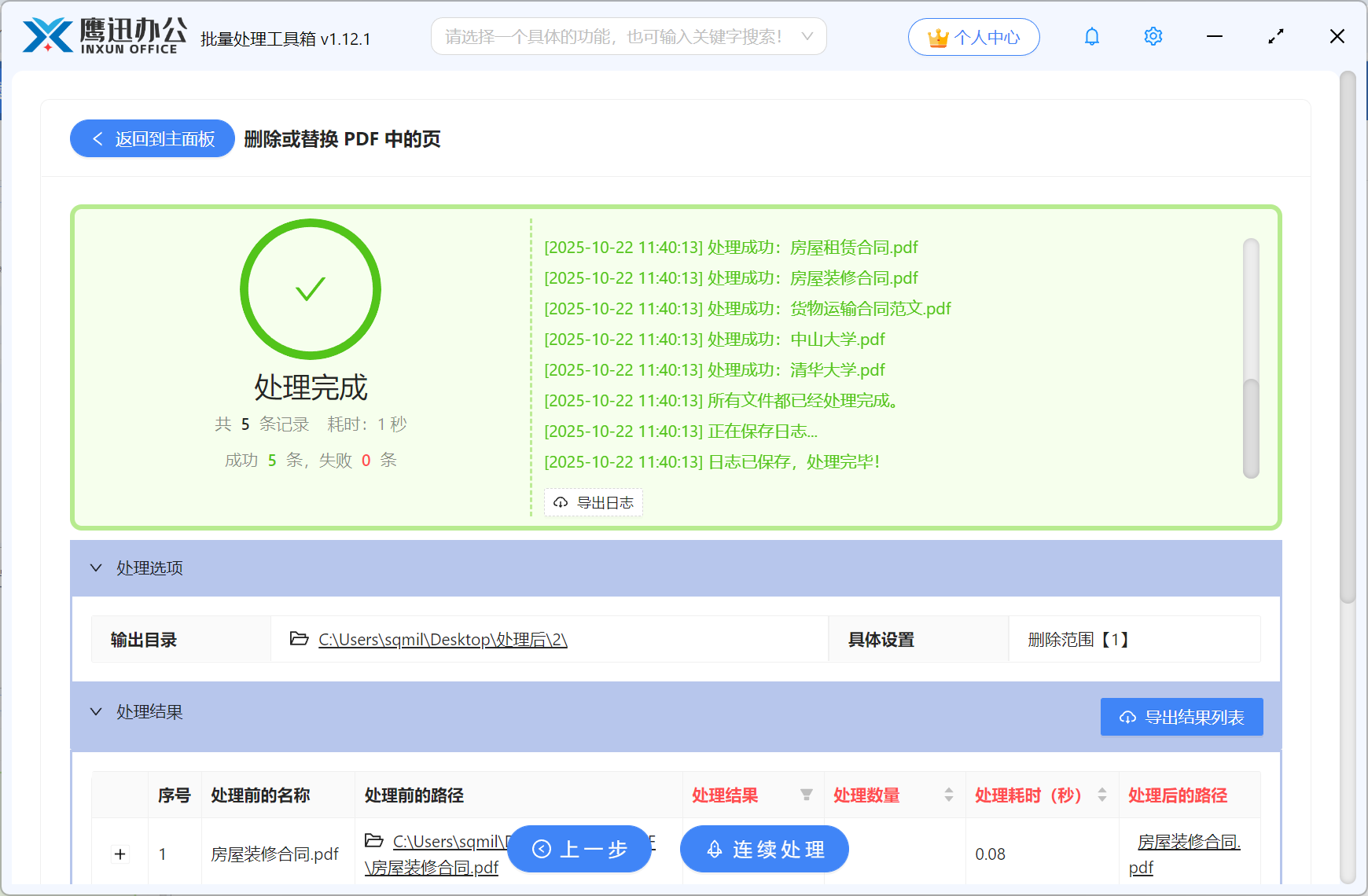Click the filter icon on 处理结果 column
1368x896 pixels.
(807, 795)
